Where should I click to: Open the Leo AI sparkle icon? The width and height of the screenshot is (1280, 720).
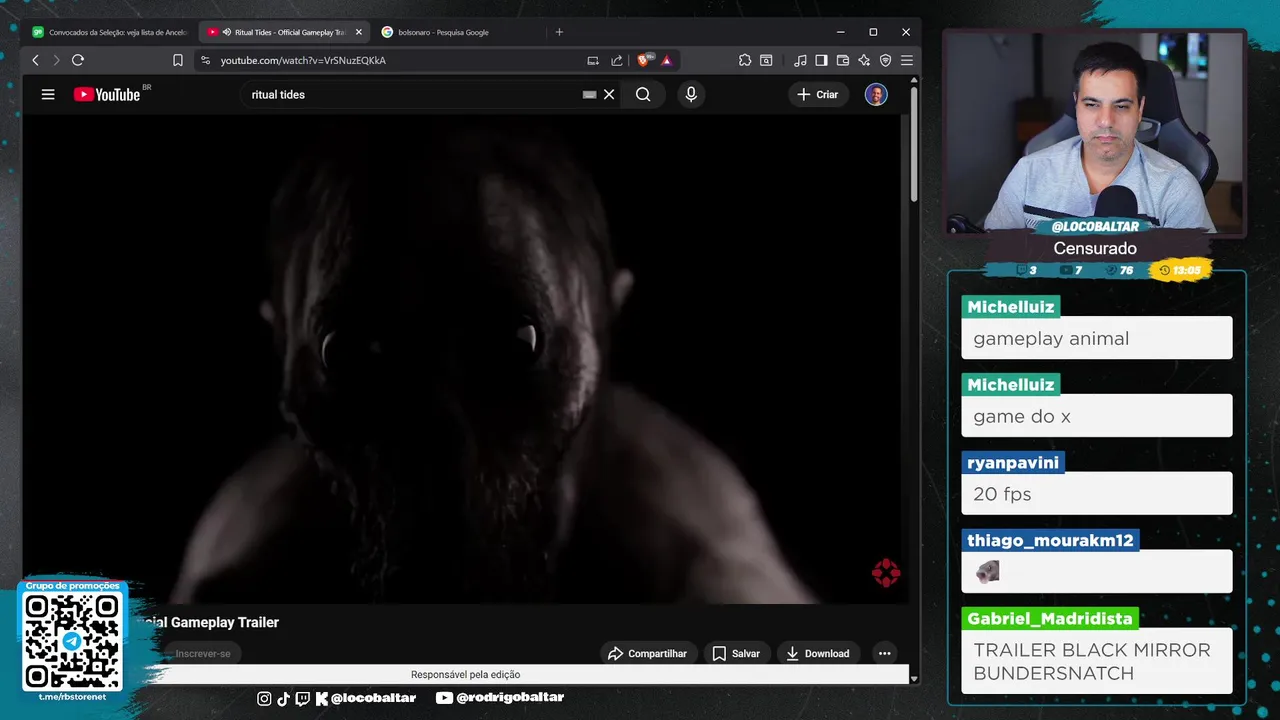[864, 60]
